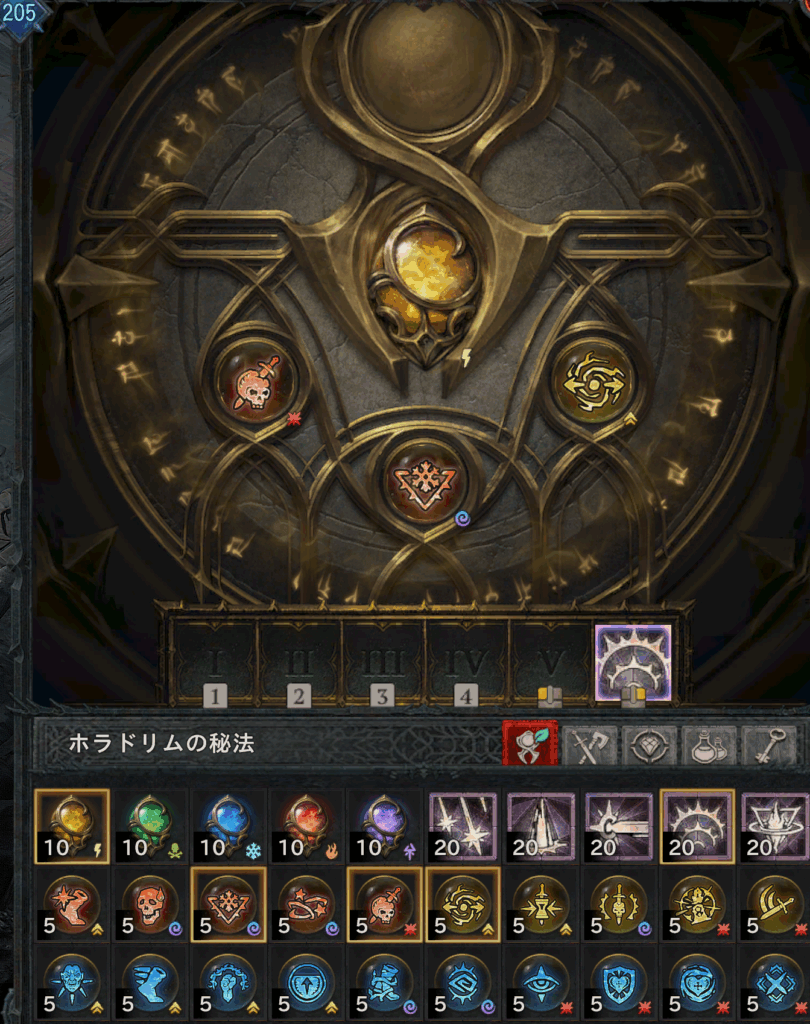
Task: Click the golden vortex arcana socket
Action: [x=593, y=382]
